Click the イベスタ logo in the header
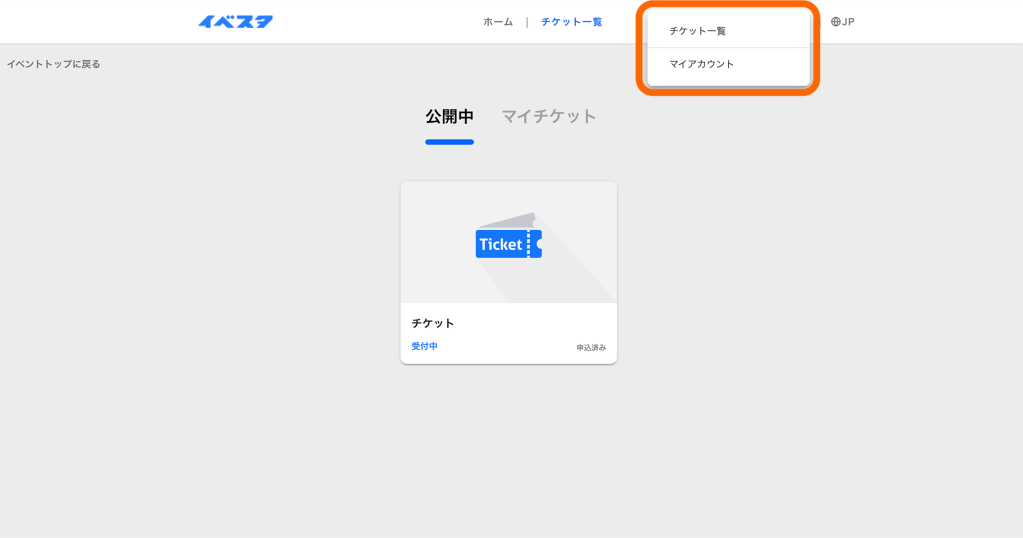Image resolution: width=1023 pixels, height=538 pixels. coord(235,22)
